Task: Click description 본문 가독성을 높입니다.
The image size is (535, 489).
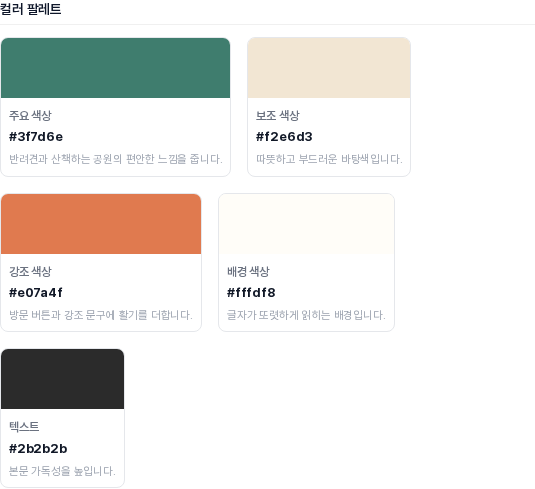Action: click(62, 471)
